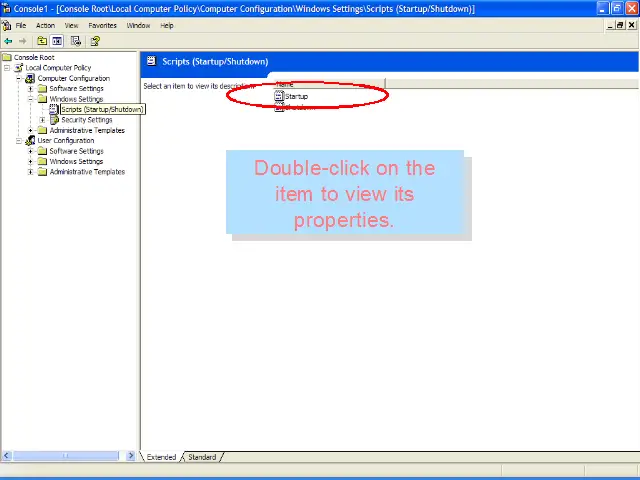640x480 pixels.
Task: Click the Help toolbar icon
Action: click(x=95, y=41)
